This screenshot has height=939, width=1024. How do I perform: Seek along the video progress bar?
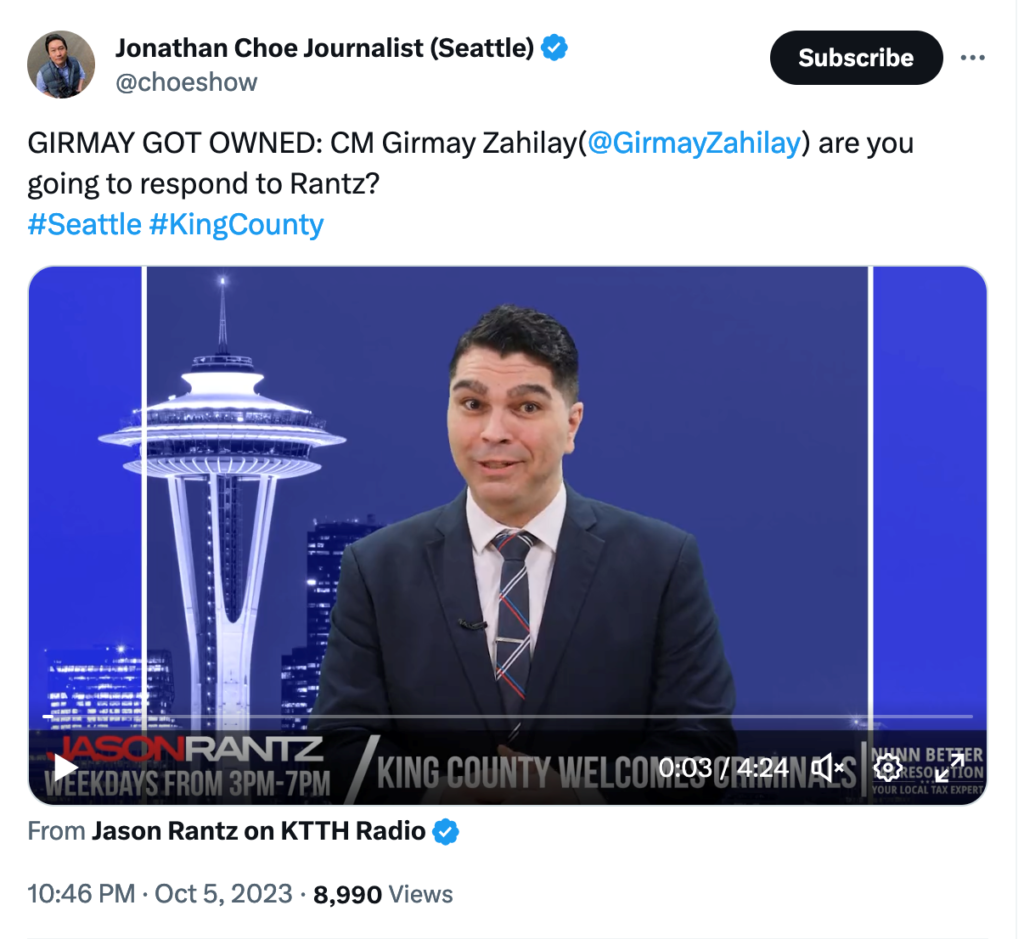click(x=507, y=716)
